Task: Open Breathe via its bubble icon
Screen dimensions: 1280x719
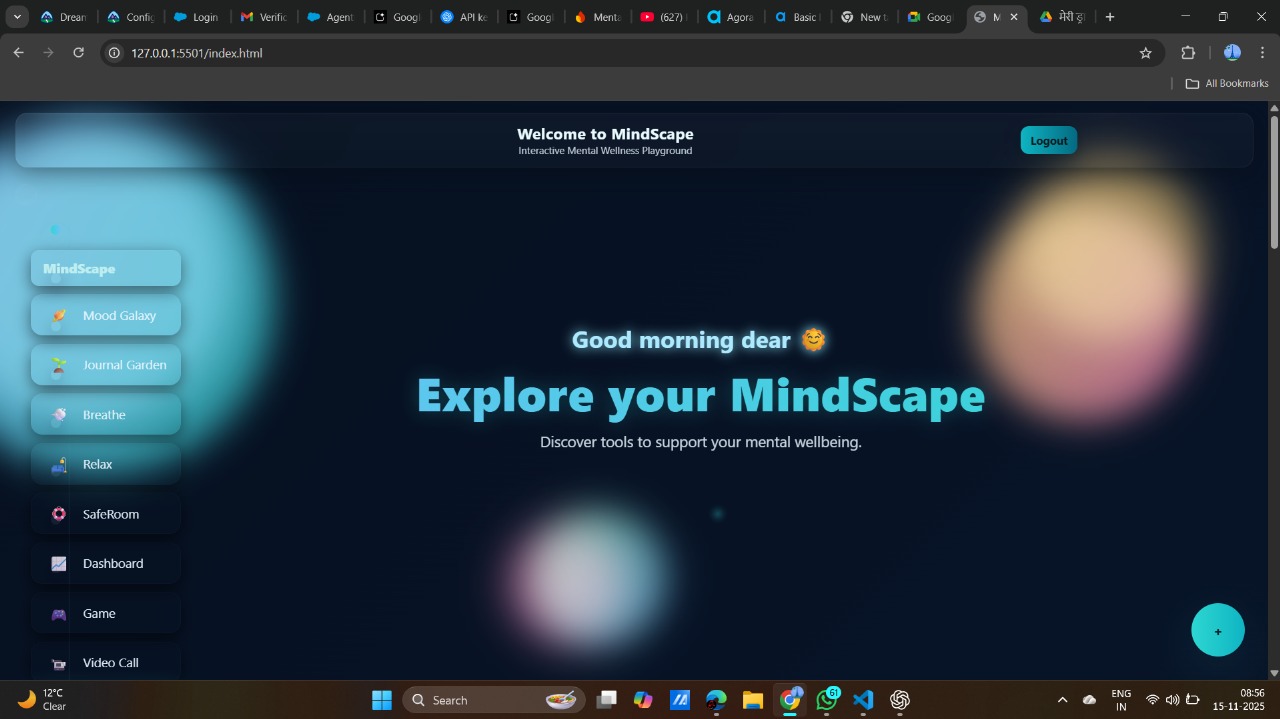Action: tap(59, 414)
